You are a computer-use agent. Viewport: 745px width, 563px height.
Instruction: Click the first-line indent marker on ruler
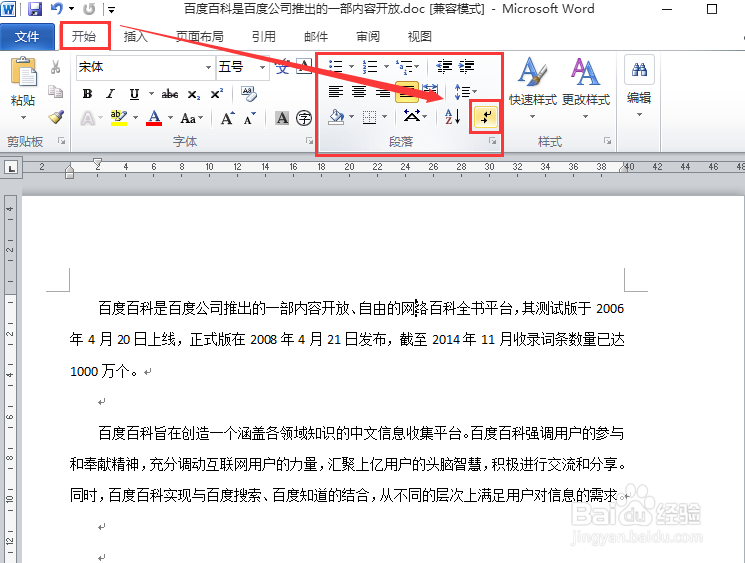click(x=97, y=162)
